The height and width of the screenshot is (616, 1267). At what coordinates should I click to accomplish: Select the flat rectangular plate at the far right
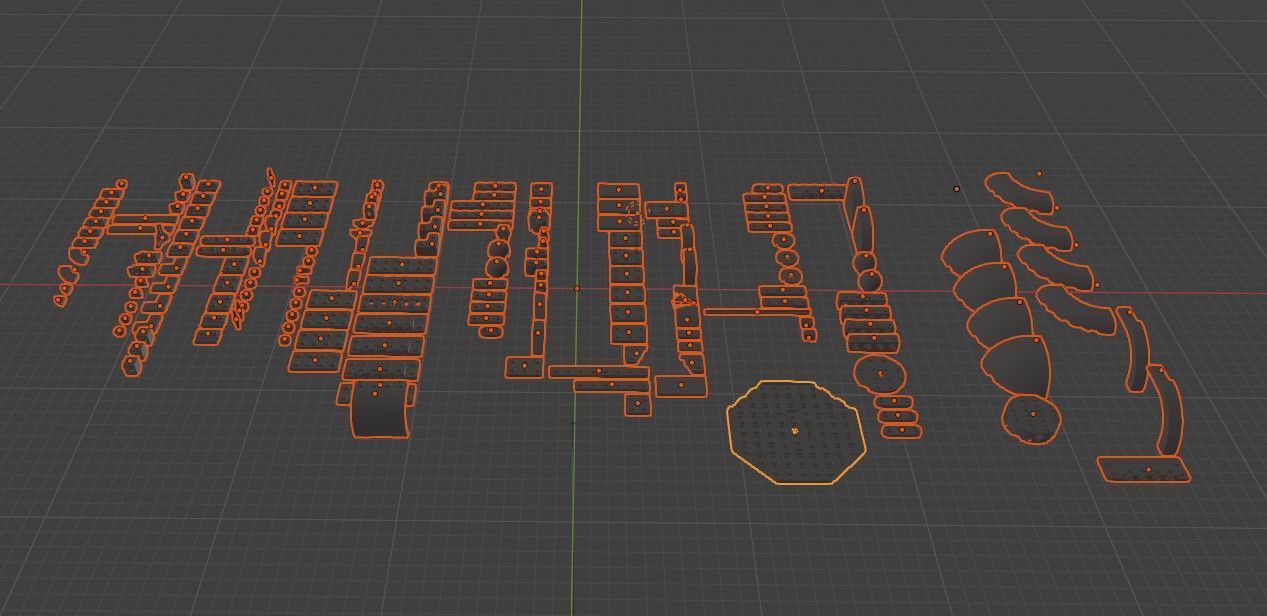pyautogui.click(x=1144, y=469)
